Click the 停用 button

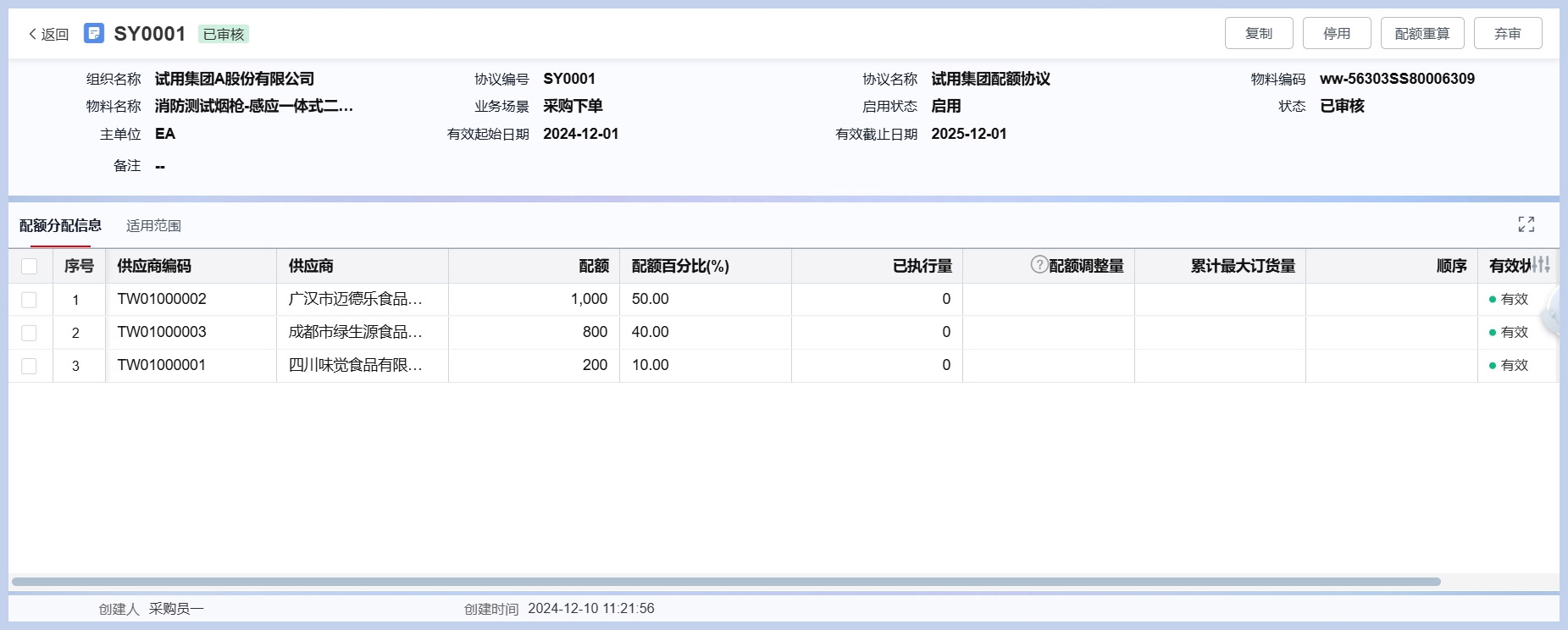(1336, 34)
